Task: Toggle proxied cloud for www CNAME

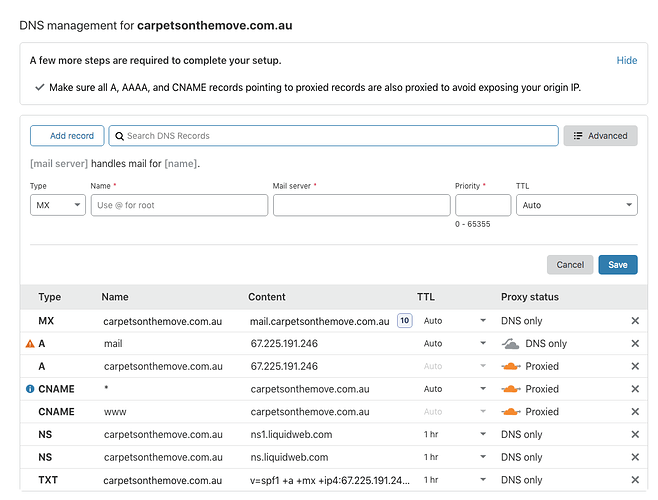Action: click(510, 412)
